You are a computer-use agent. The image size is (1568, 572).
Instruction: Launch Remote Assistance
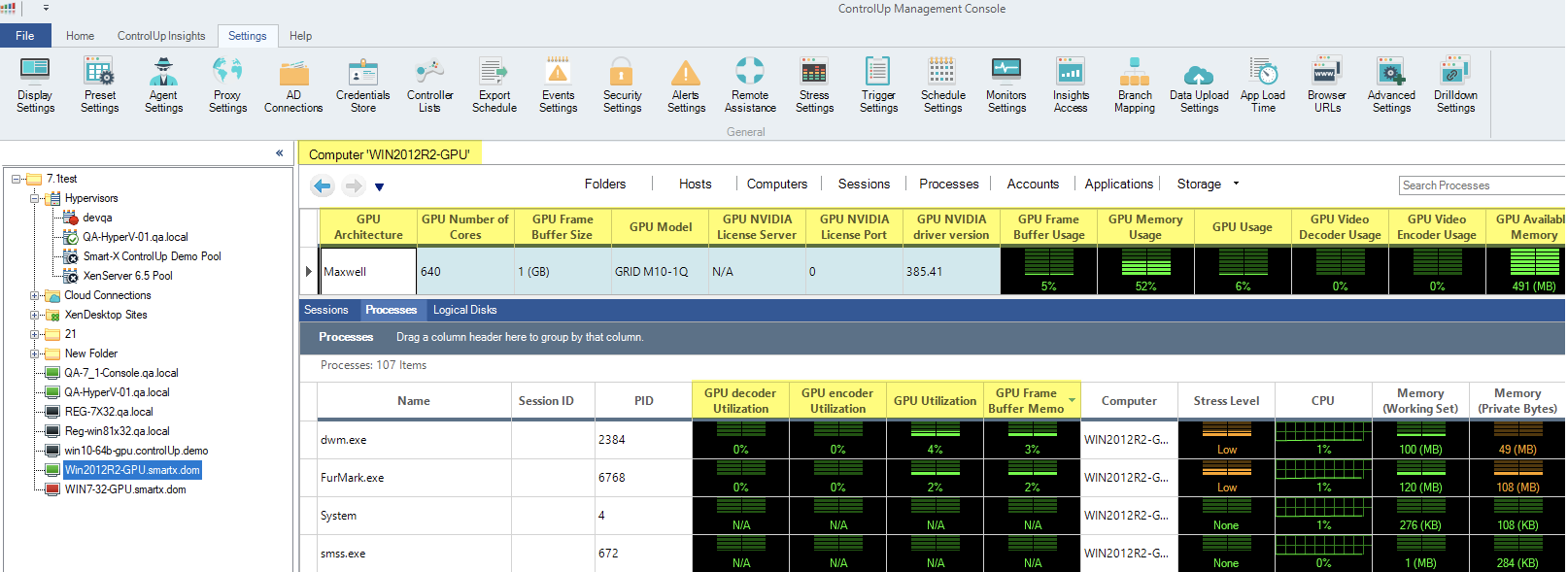[x=750, y=85]
